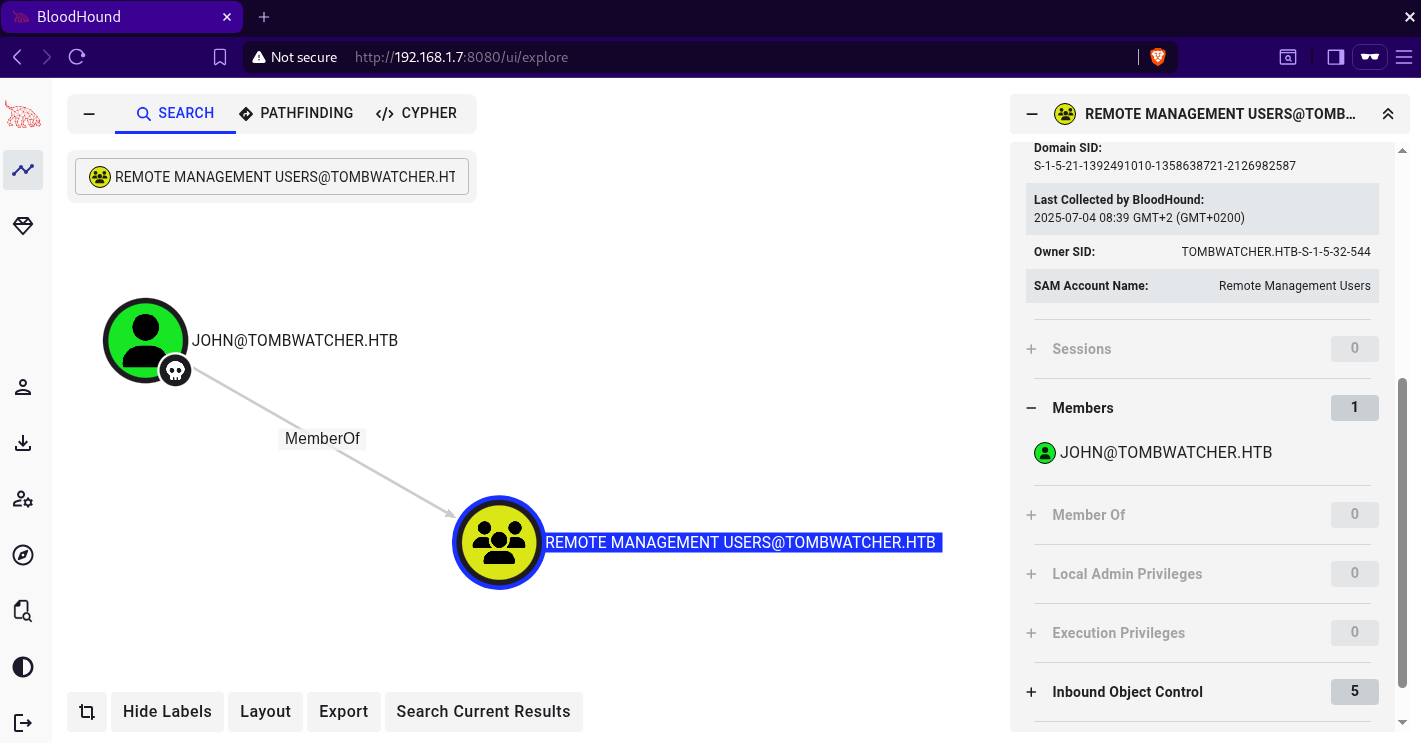Click the Group Management diamond icon
1421x743 pixels.
[23, 227]
